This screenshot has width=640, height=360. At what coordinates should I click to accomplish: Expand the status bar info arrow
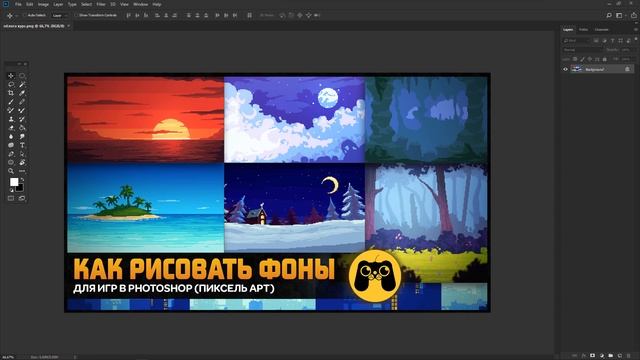(x=75, y=357)
